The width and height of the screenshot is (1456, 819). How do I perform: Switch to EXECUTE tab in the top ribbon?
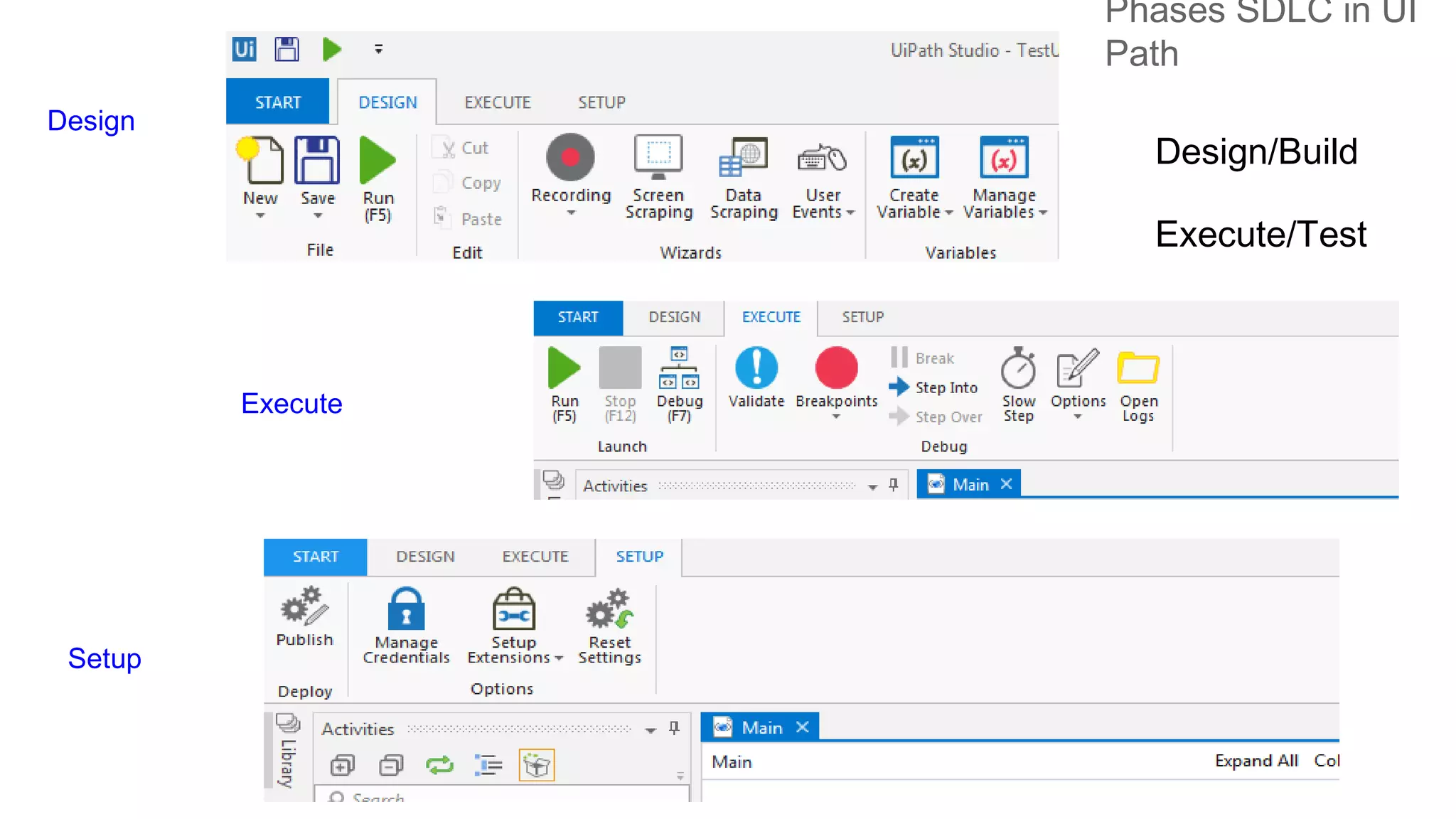point(498,102)
